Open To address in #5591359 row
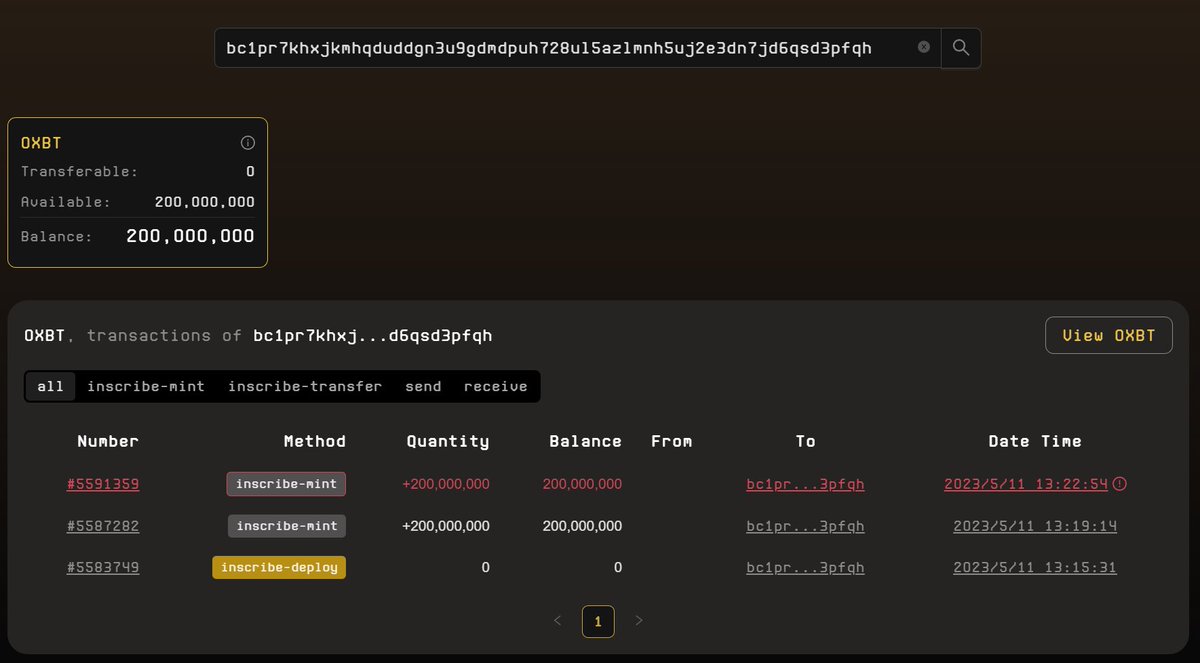1200x663 pixels. pos(805,484)
